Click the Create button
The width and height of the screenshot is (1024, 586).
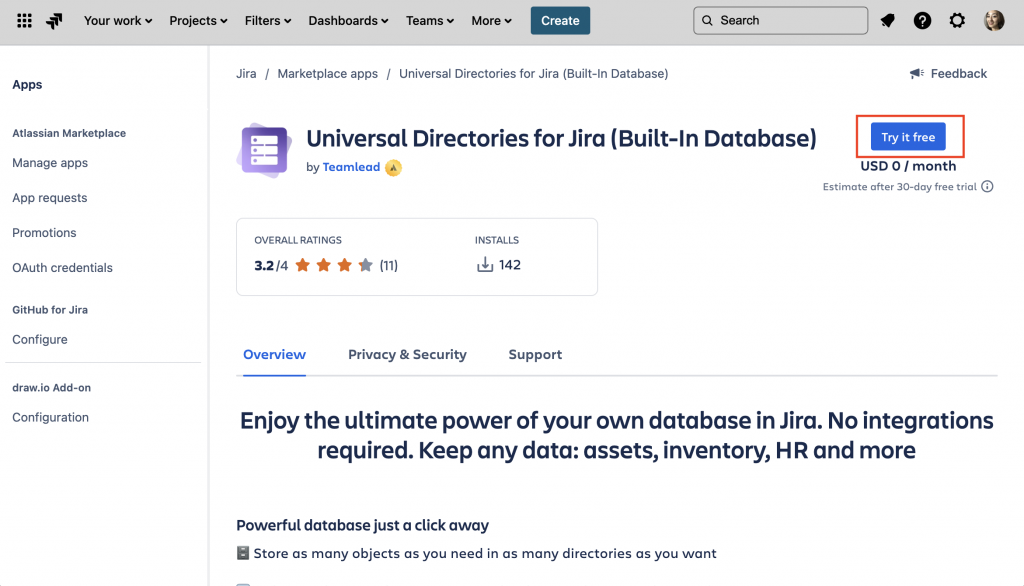click(560, 21)
